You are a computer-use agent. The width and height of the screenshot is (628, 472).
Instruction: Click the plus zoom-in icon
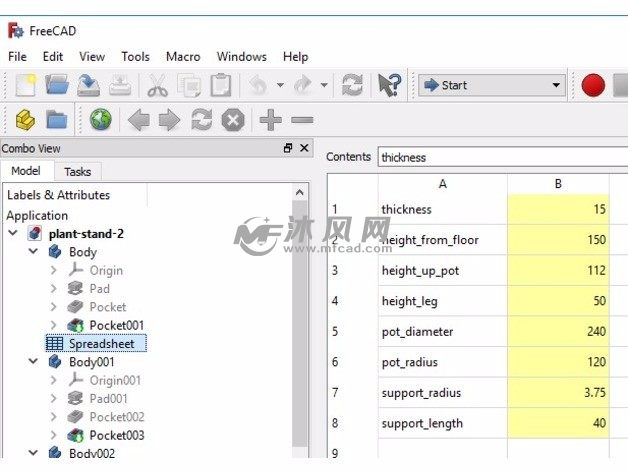[x=270, y=121]
